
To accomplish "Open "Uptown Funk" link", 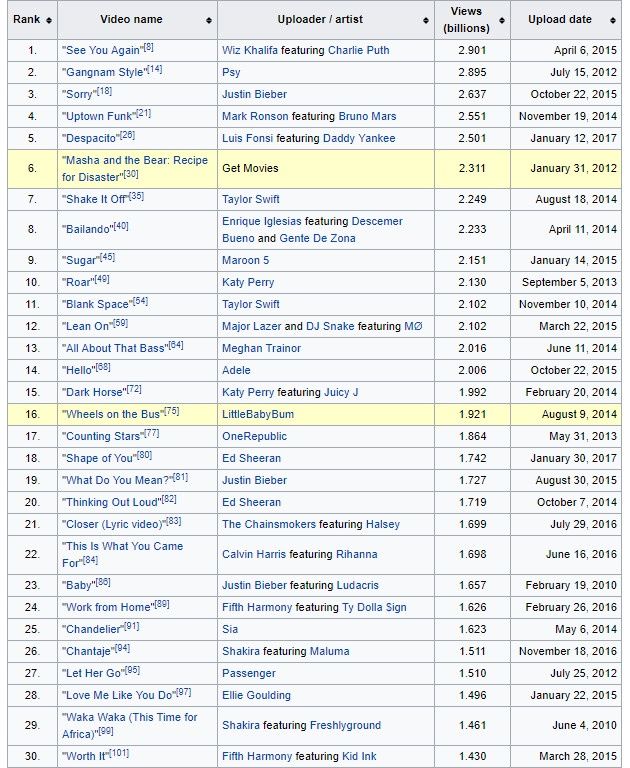I will [x=99, y=117].
